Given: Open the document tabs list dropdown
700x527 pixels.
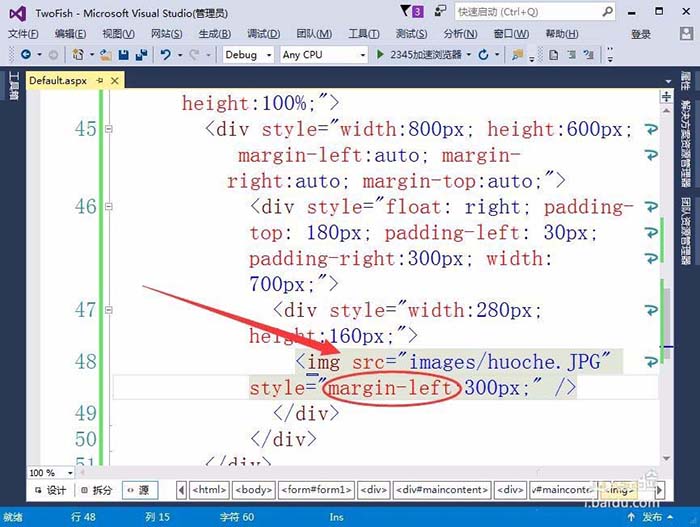Looking at the screenshot, I should 668,81.
